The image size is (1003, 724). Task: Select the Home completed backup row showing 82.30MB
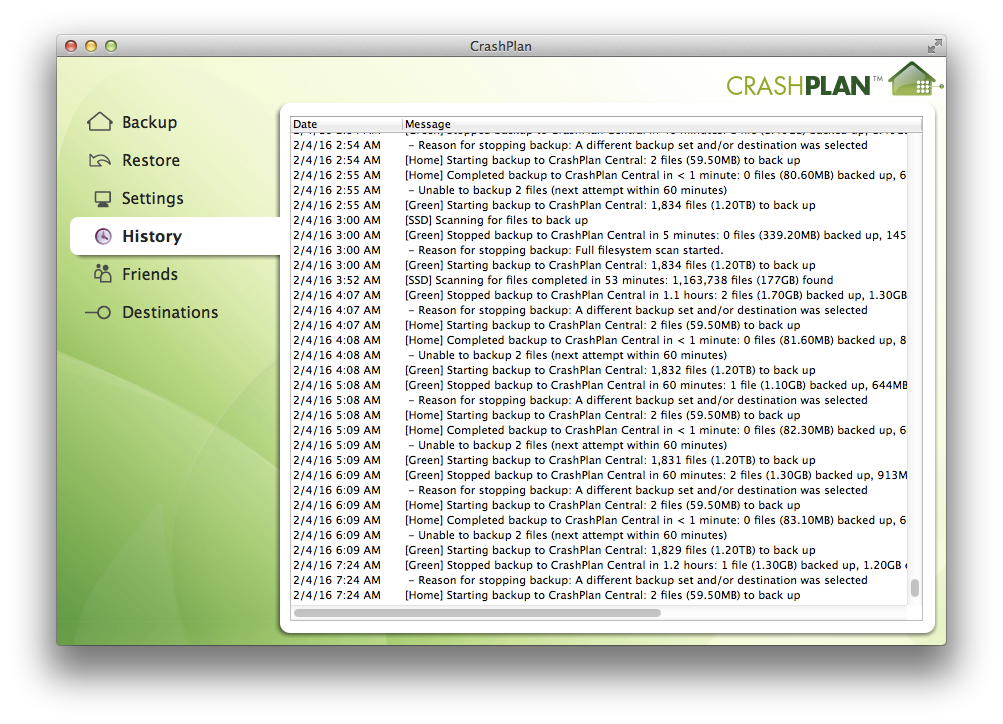click(x=599, y=430)
